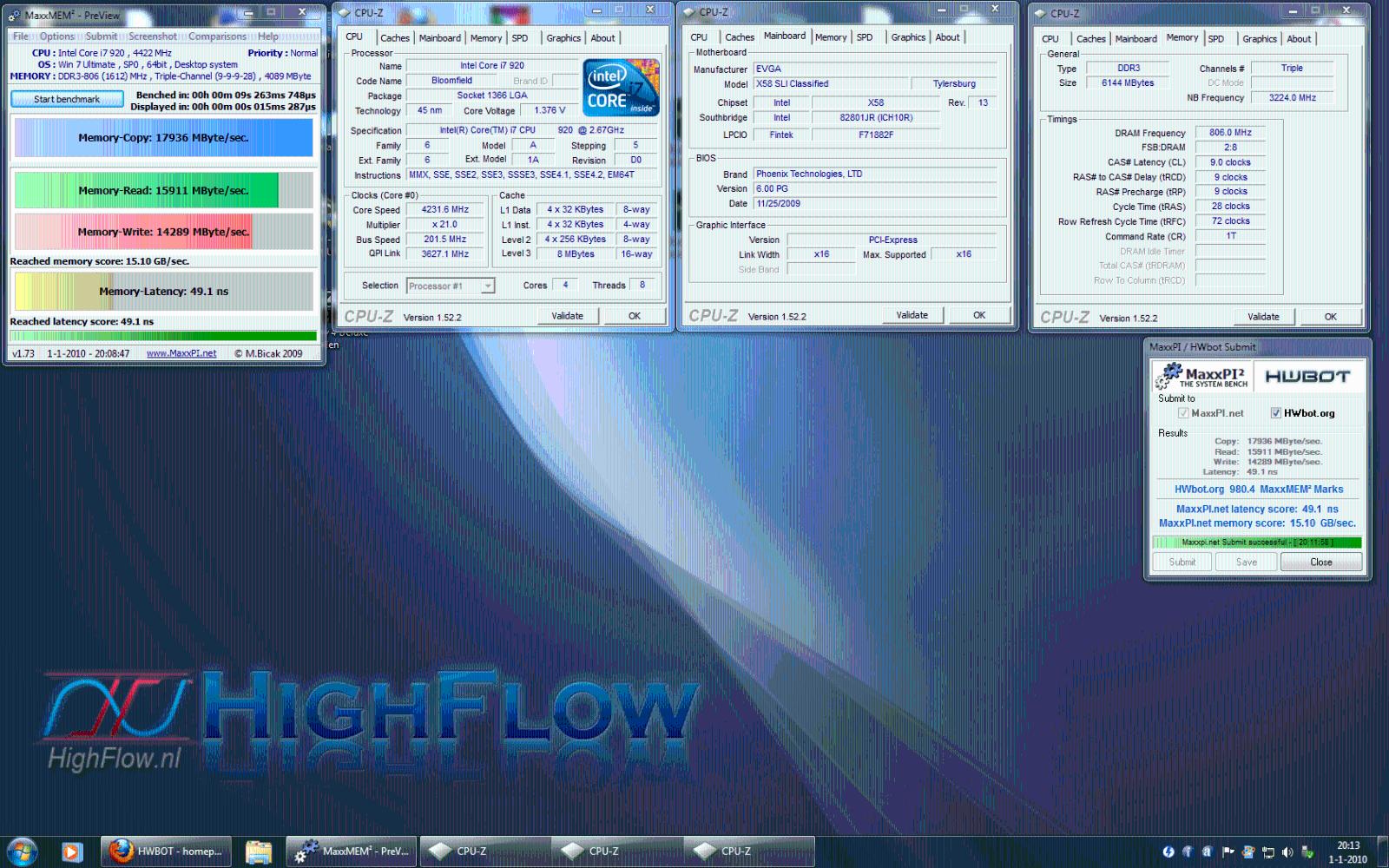Click Close in the HWbot Submit dialog
The width and height of the screenshot is (1389, 868).
click(x=1320, y=562)
